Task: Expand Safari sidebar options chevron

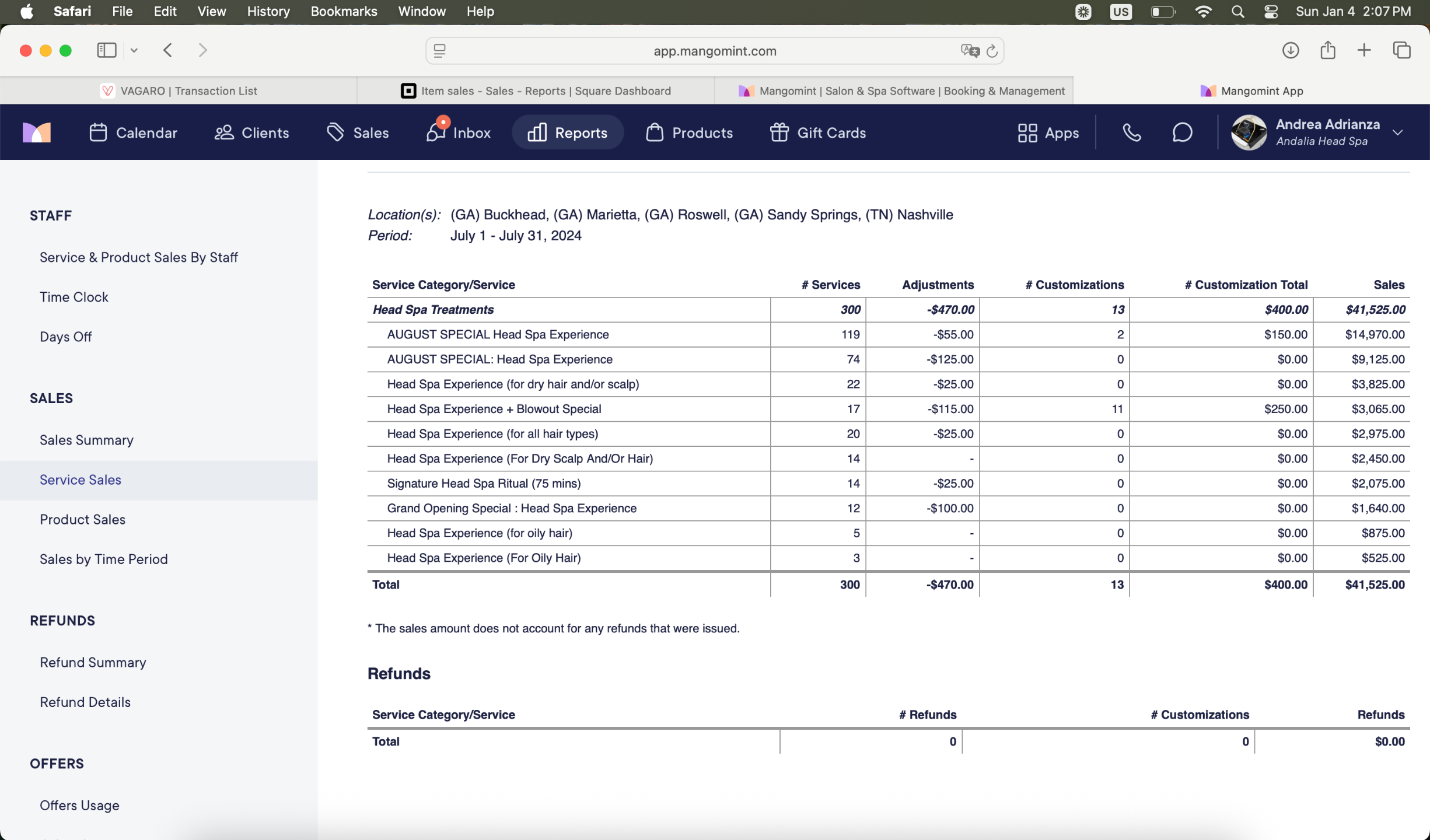Action: click(x=134, y=50)
